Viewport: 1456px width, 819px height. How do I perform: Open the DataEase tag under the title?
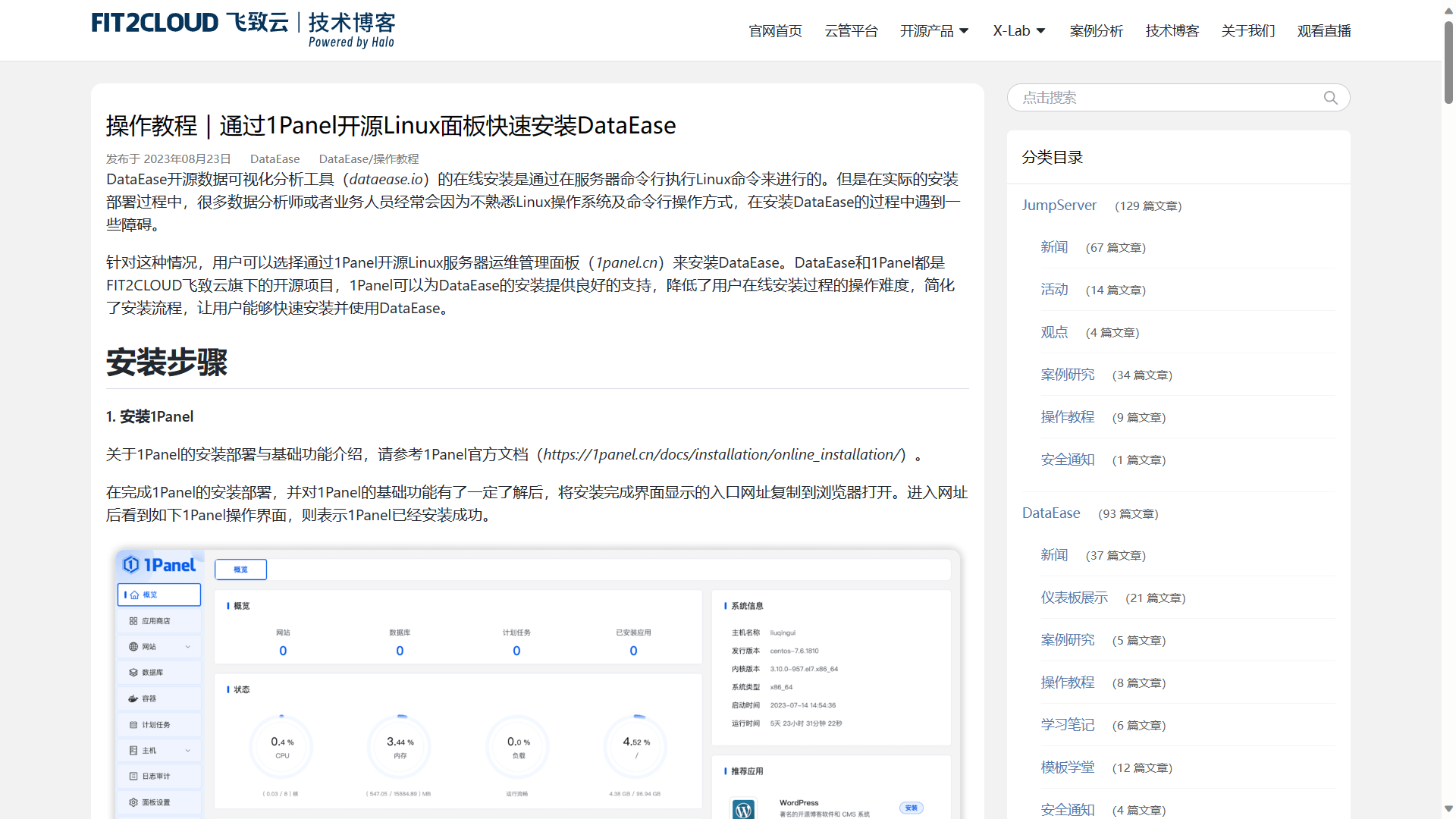pyautogui.click(x=275, y=159)
